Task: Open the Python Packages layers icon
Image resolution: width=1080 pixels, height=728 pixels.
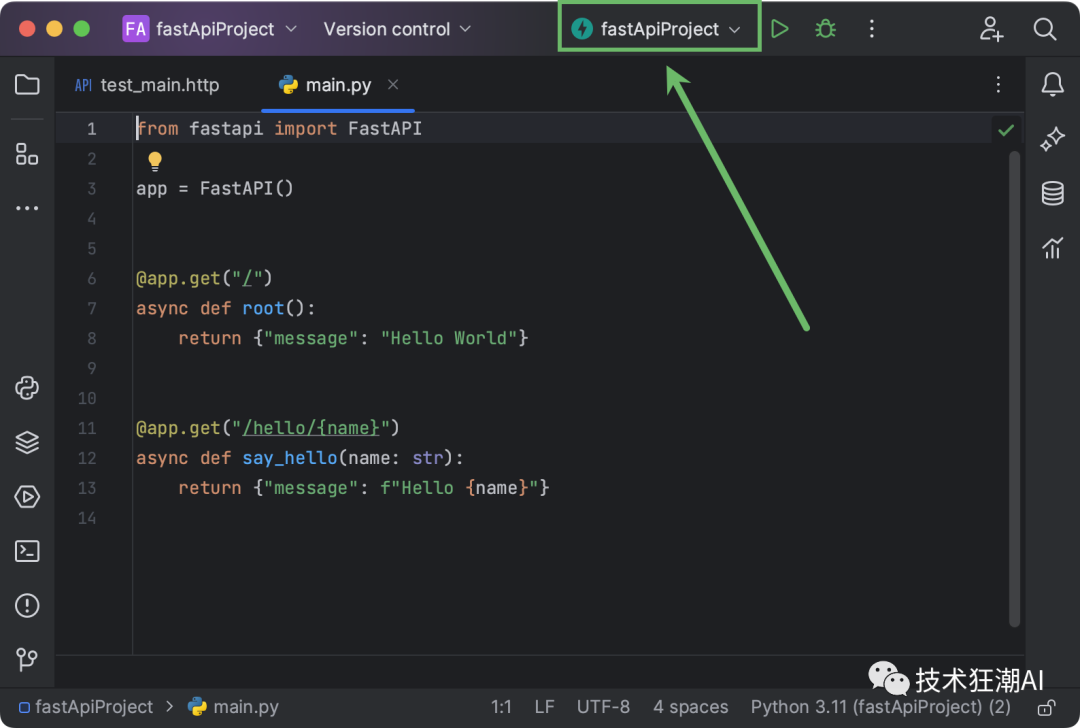Action: point(27,442)
